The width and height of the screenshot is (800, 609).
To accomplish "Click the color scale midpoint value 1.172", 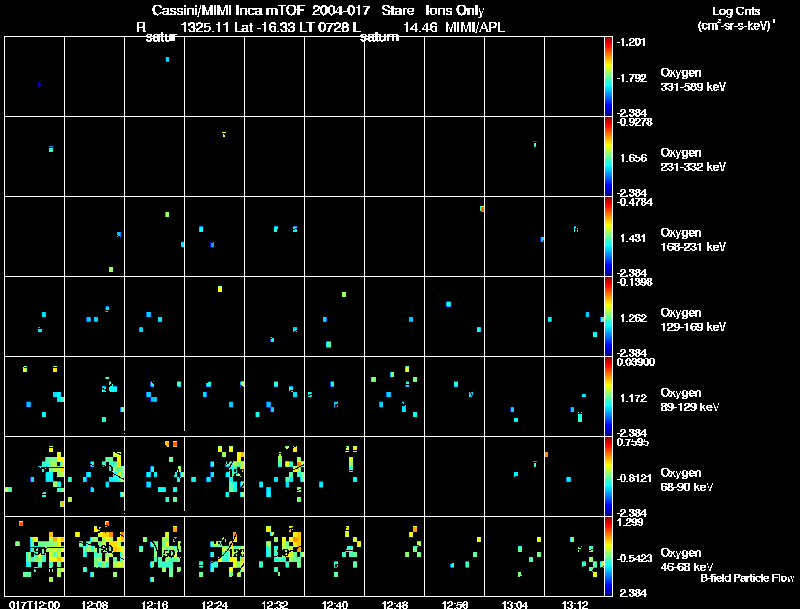I will pyautogui.click(x=633, y=398).
